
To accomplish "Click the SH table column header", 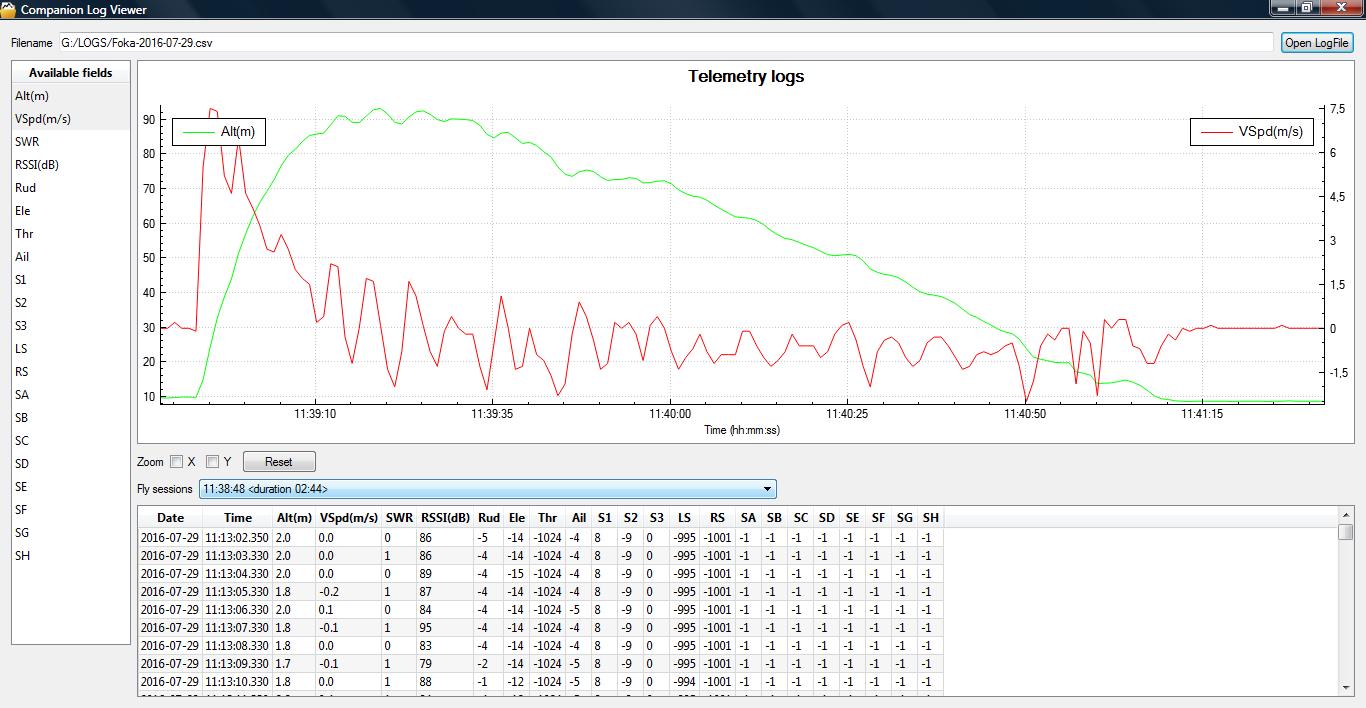I will pos(931,518).
